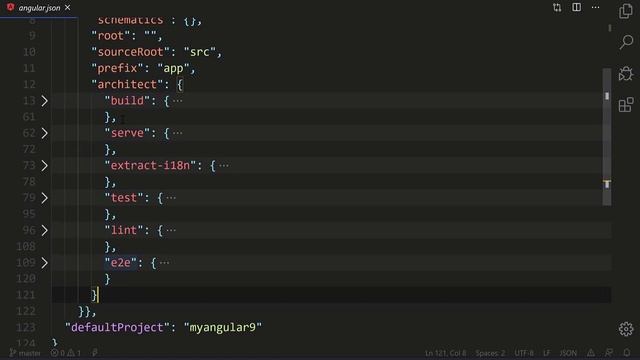The height and width of the screenshot is (360, 640).
Task: Open the Search magnifier icon
Action: [x=626, y=42]
